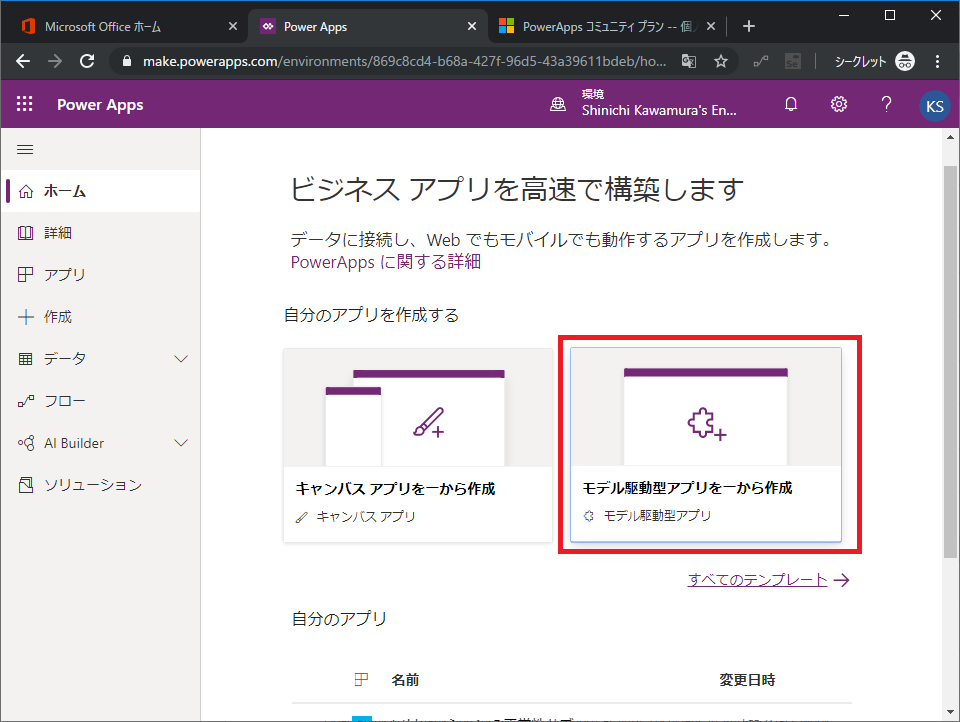Image resolution: width=960 pixels, height=722 pixels.
Task: Click the browser address bar URL
Action: click(404, 61)
